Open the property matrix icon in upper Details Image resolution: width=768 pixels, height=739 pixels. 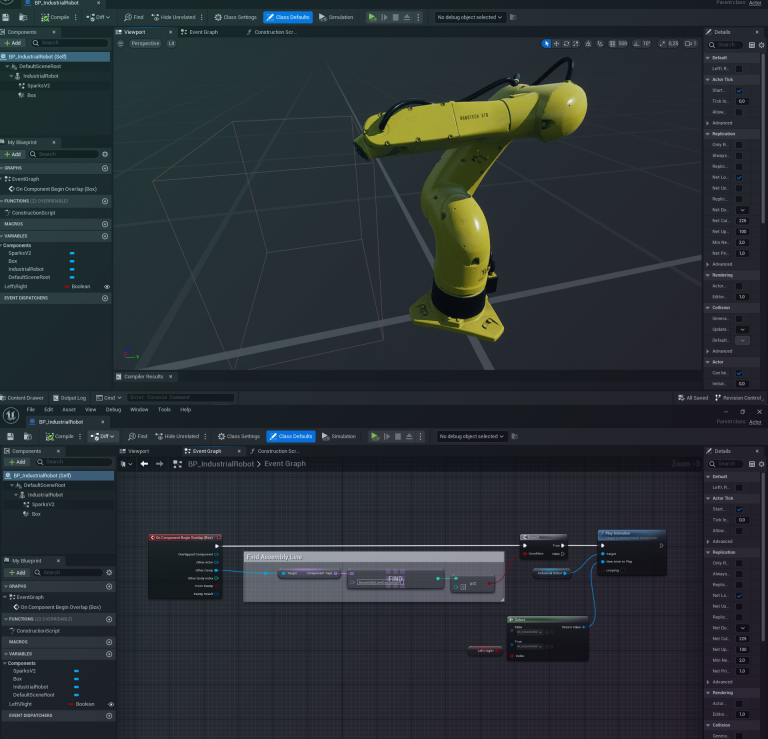point(752,45)
